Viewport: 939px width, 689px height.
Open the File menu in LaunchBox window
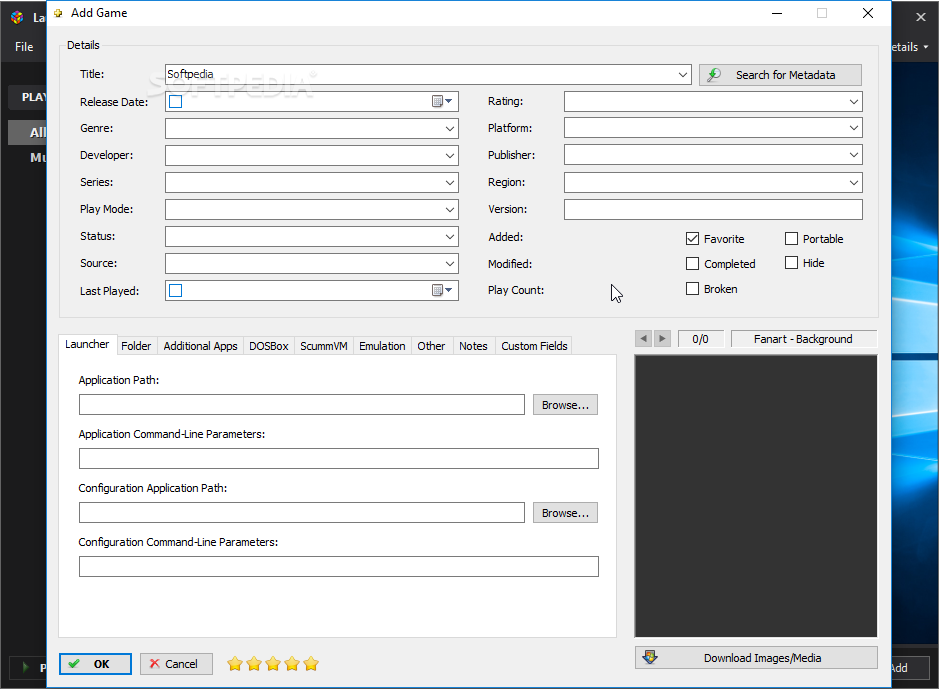24,47
